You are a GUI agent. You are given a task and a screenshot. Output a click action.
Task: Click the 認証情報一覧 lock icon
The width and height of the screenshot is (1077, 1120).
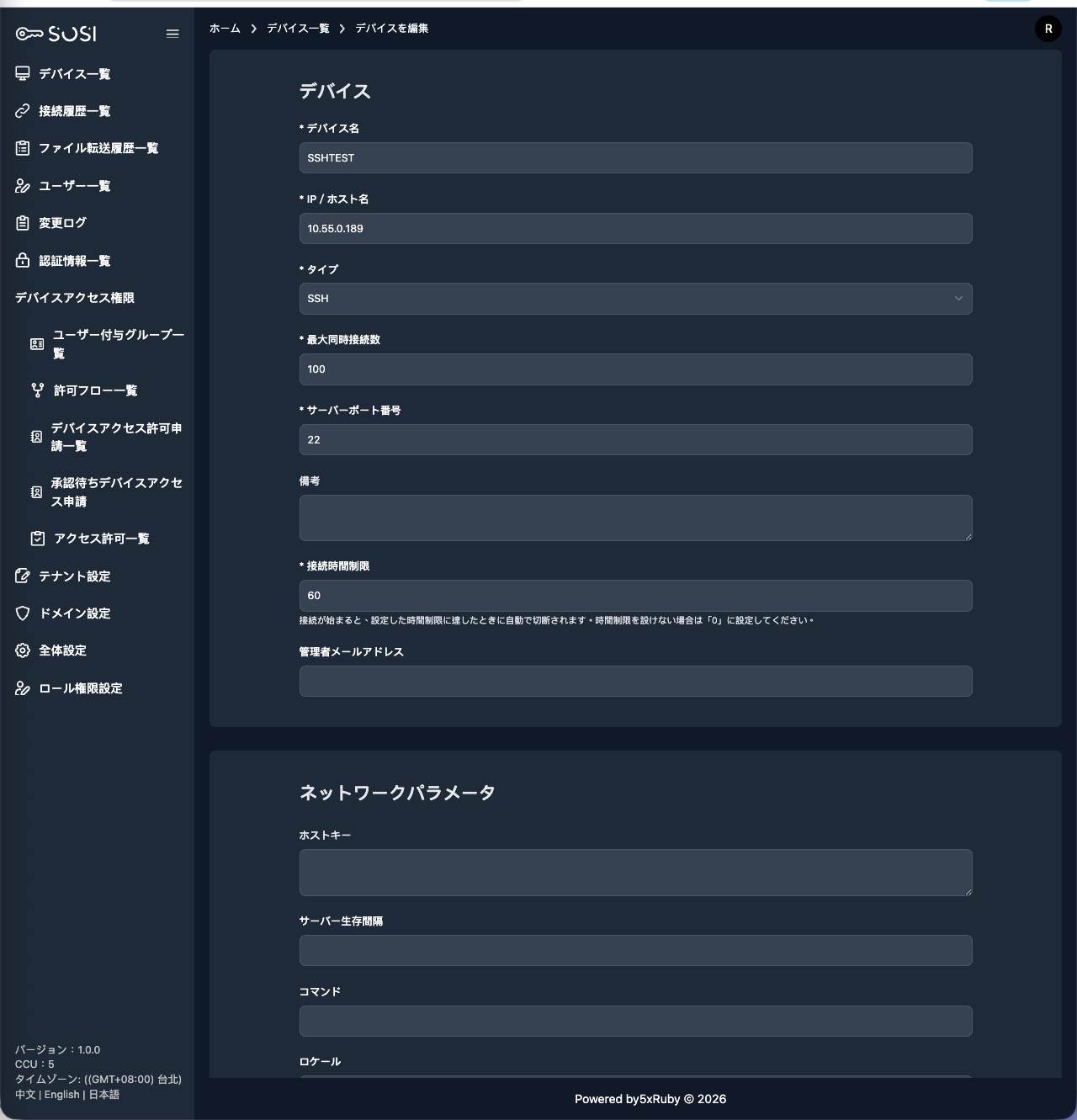23,261
